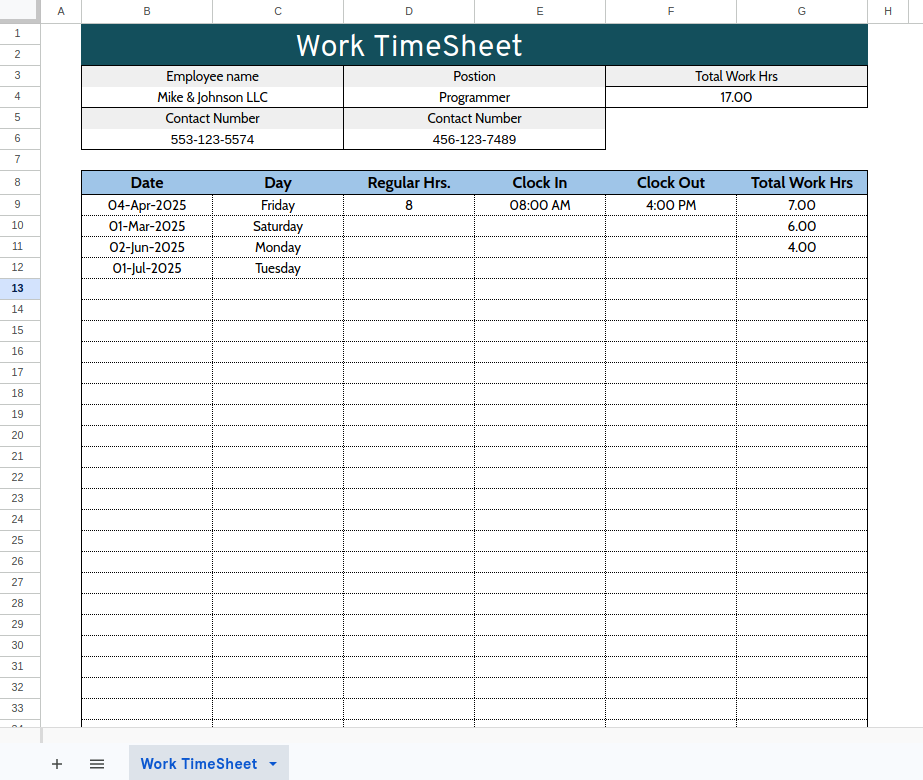The width and height of the screenshot is (923, 780).
Task: Click the Total Work Hrs table header in row 8
Action: coord(802,182)
